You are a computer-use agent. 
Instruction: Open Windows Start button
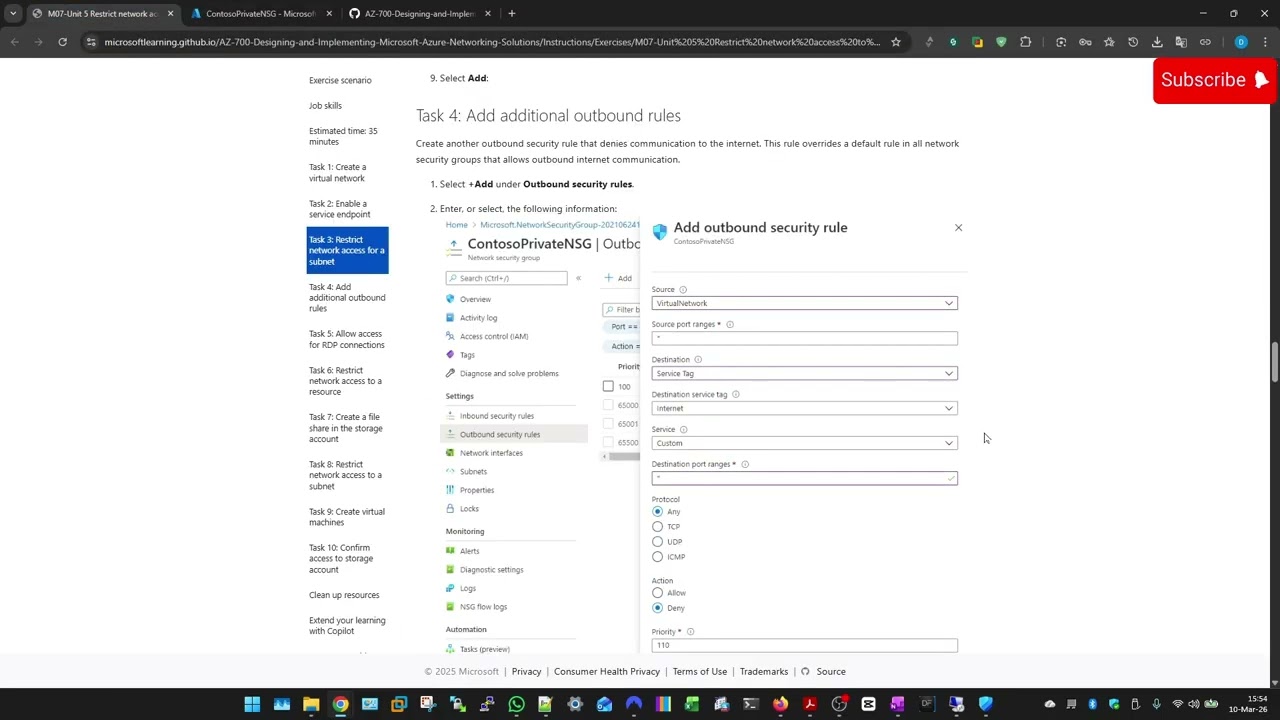coord(252,704)
